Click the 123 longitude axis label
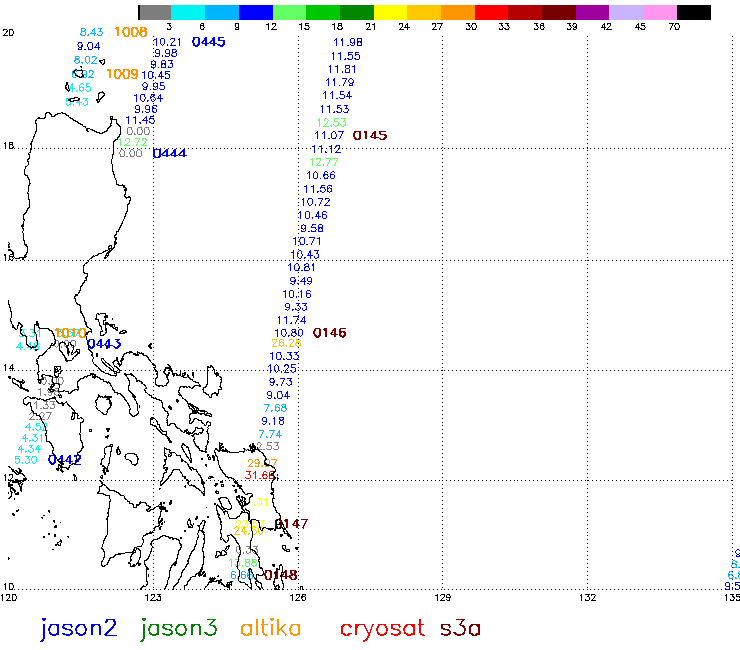Image resolution: width=740 pixels, height=650 pixels. 153,598
